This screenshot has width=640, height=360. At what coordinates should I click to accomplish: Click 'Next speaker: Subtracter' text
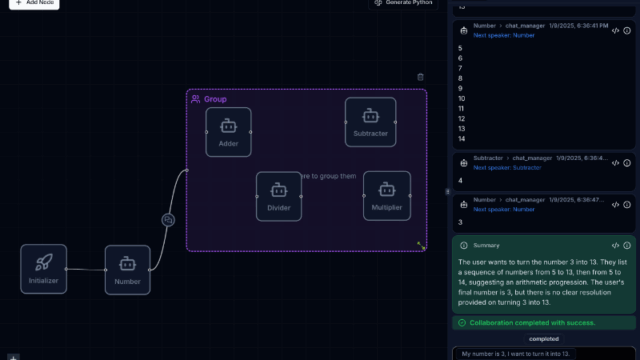507,168
